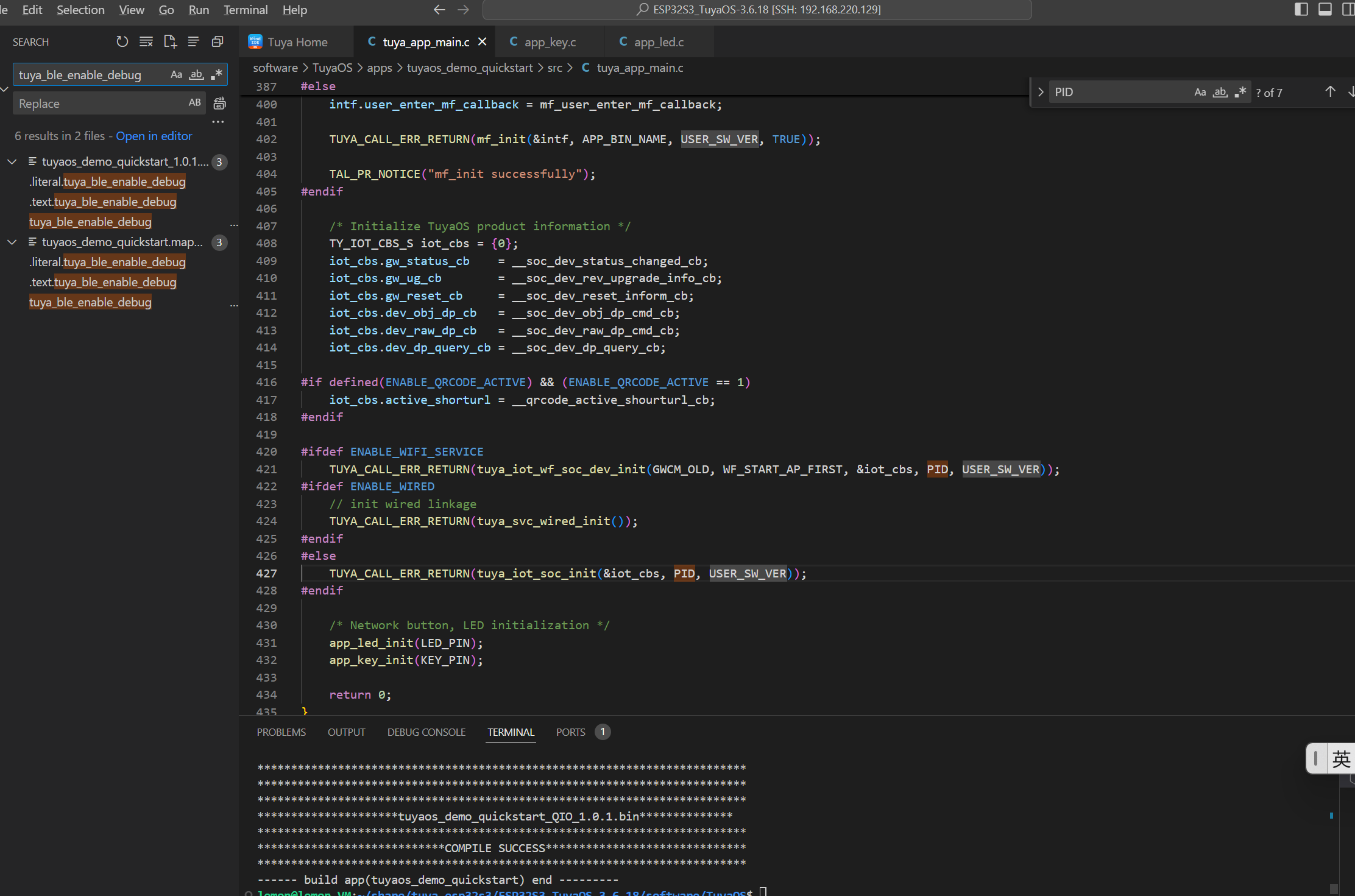Open new search editor icon
This screenshot has height=896, width=1355.
point(170,41)
